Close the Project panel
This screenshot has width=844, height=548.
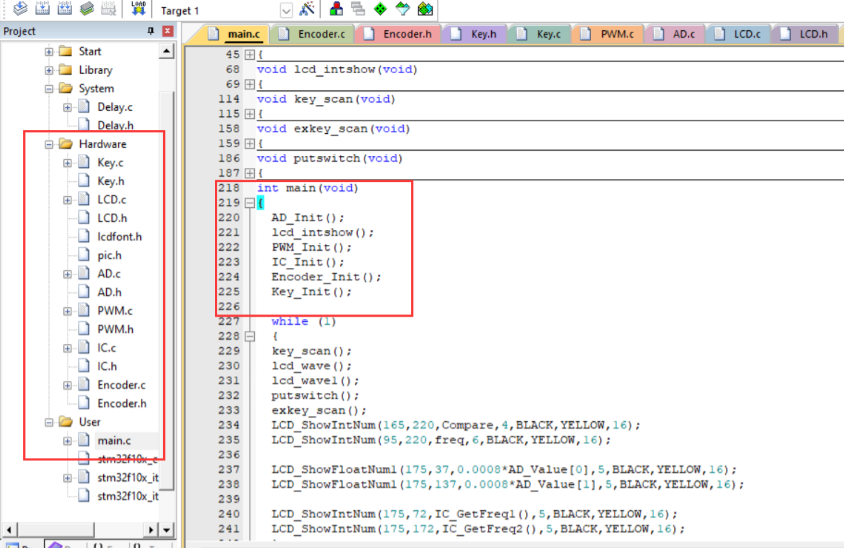tap(167, 31)
